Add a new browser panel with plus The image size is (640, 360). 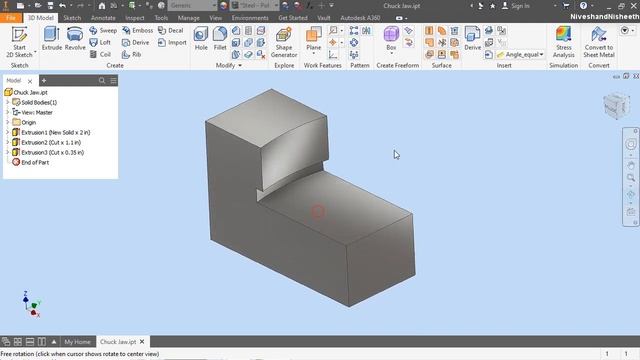(x=44, y=81)
